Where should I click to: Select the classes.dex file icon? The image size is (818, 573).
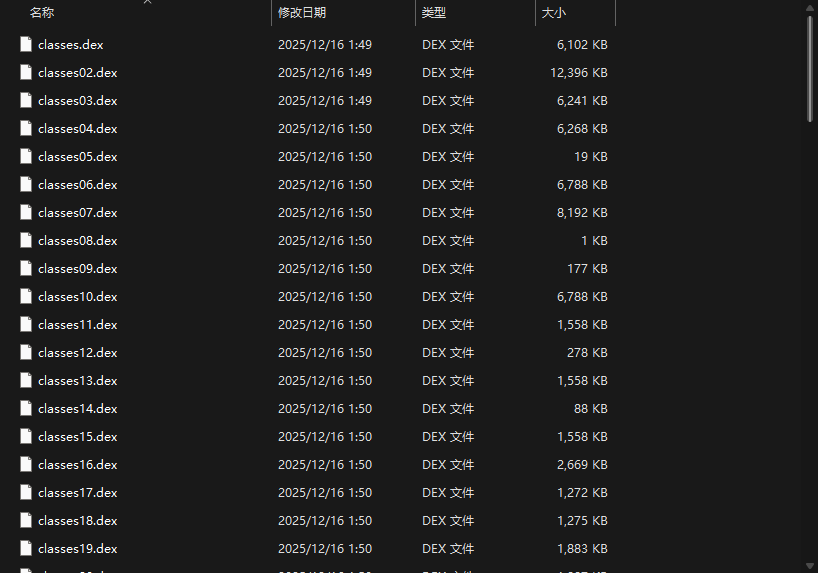coord(26,44)
